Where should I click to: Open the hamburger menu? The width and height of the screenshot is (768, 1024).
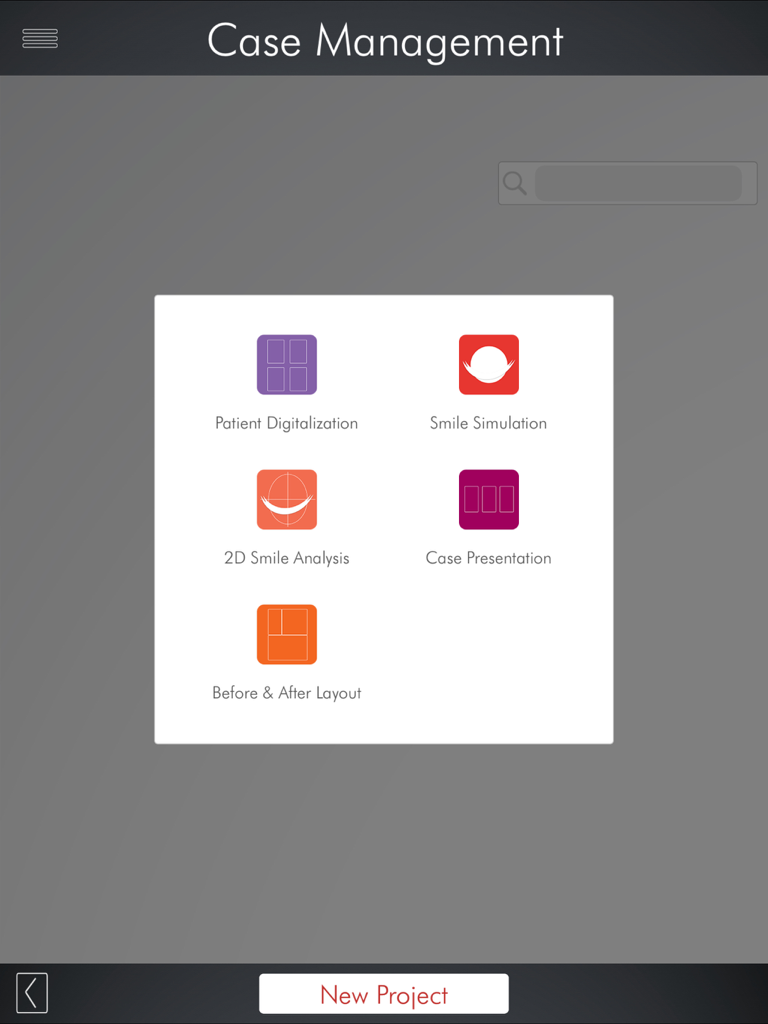click(x=40, y=38)
